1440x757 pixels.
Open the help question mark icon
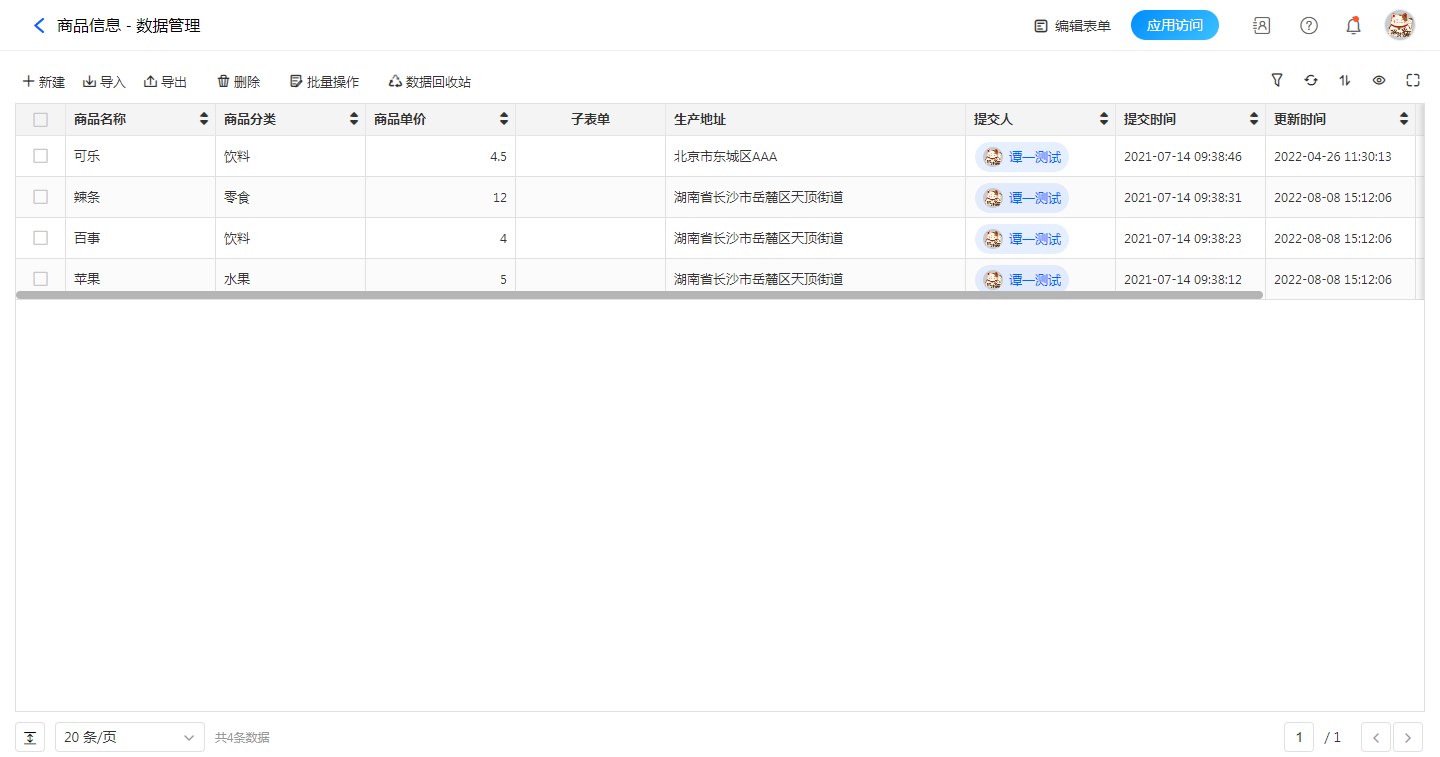(x=1308, y=26)
